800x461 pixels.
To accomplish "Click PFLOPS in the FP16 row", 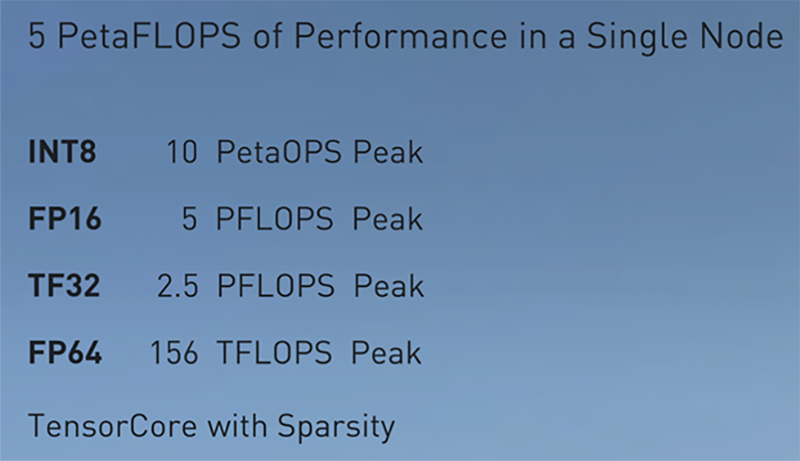I will click(275, 219).
